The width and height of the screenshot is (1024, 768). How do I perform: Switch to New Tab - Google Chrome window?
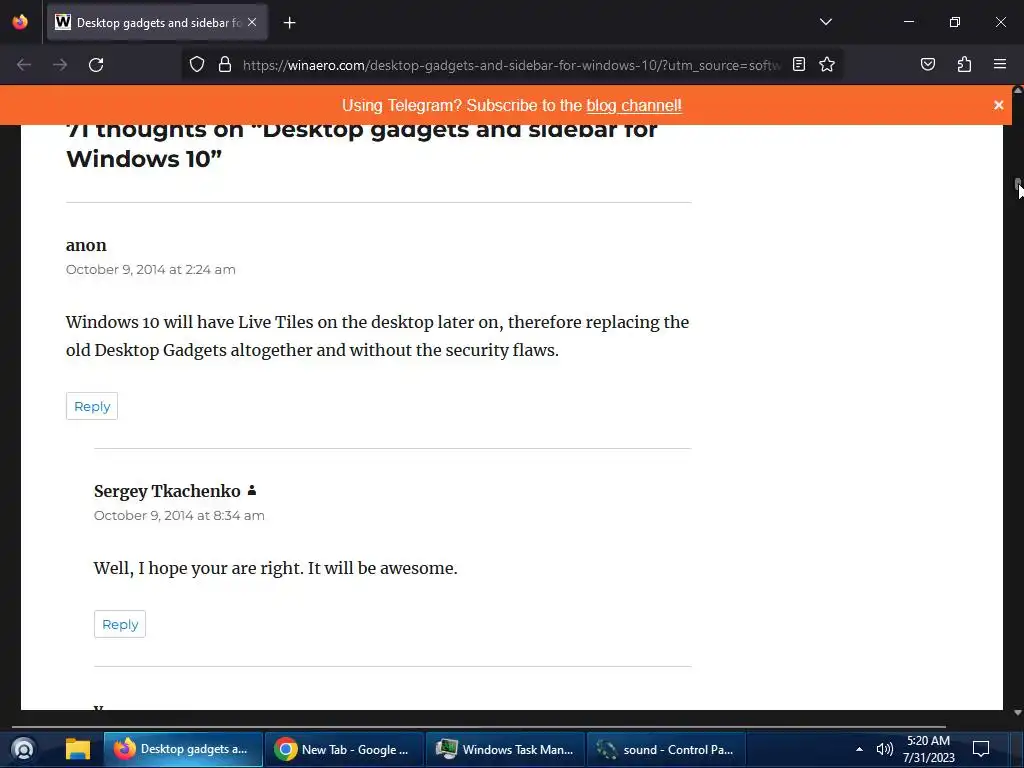pyautogui.click(x=344, y=749)
